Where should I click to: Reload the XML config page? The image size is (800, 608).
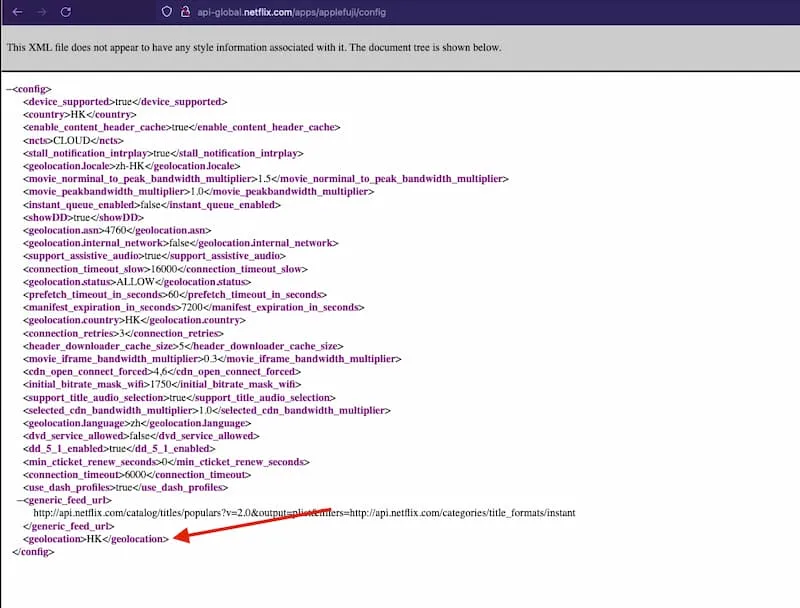coord(65,13)
